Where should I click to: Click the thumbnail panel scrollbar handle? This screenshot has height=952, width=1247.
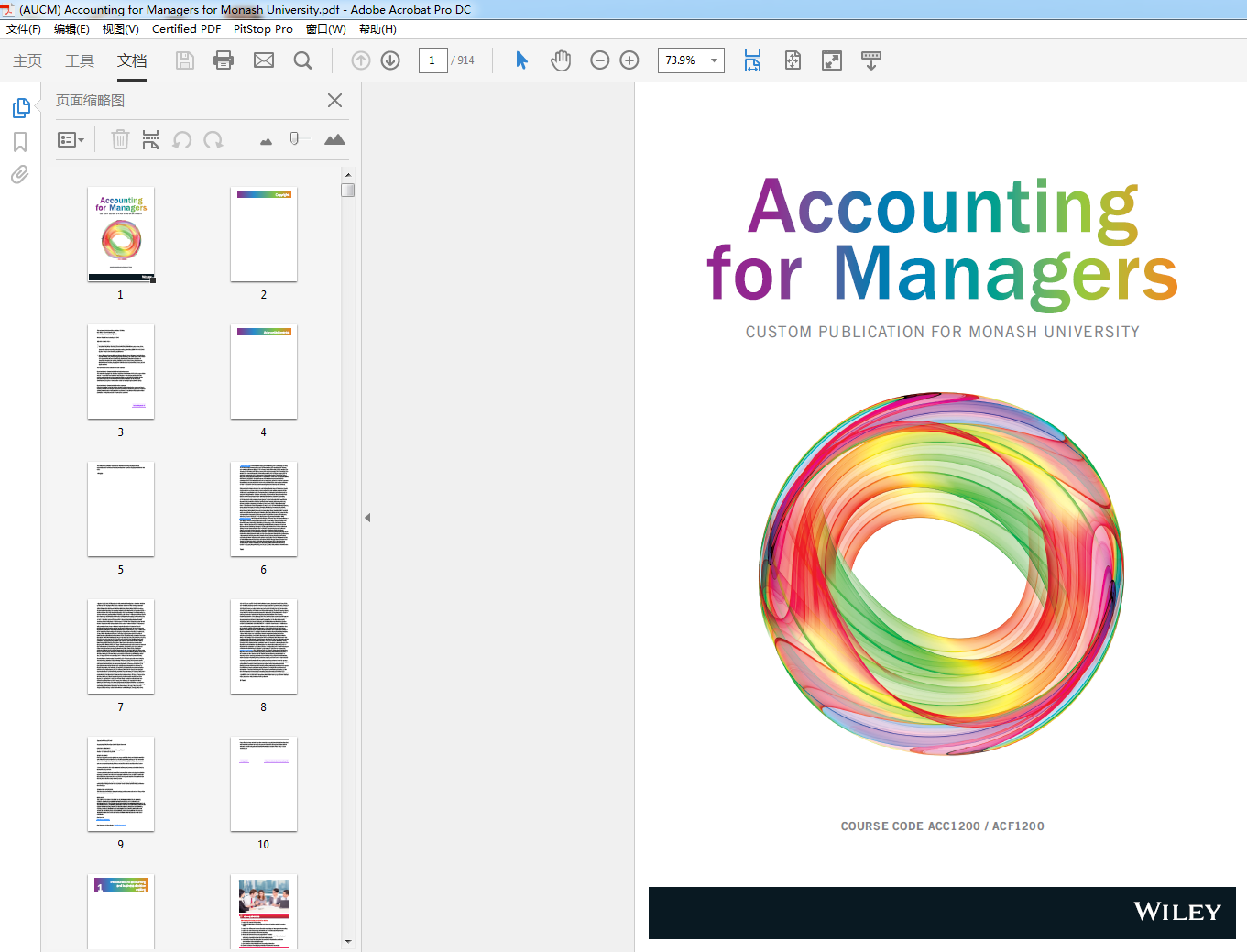coord(348,190)
